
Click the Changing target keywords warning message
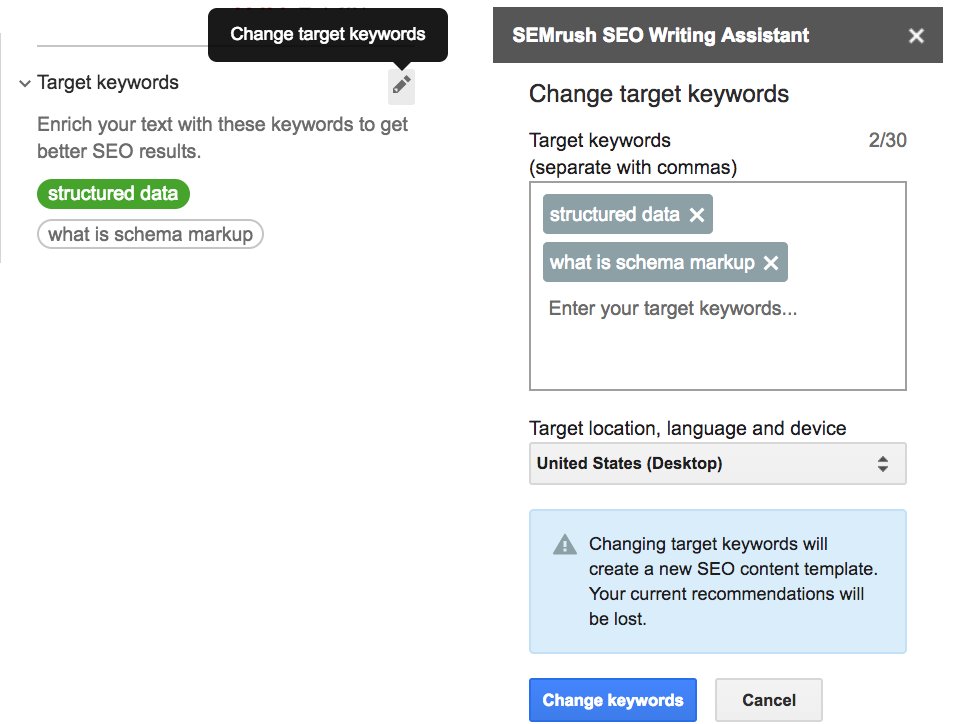pos(733,581)
